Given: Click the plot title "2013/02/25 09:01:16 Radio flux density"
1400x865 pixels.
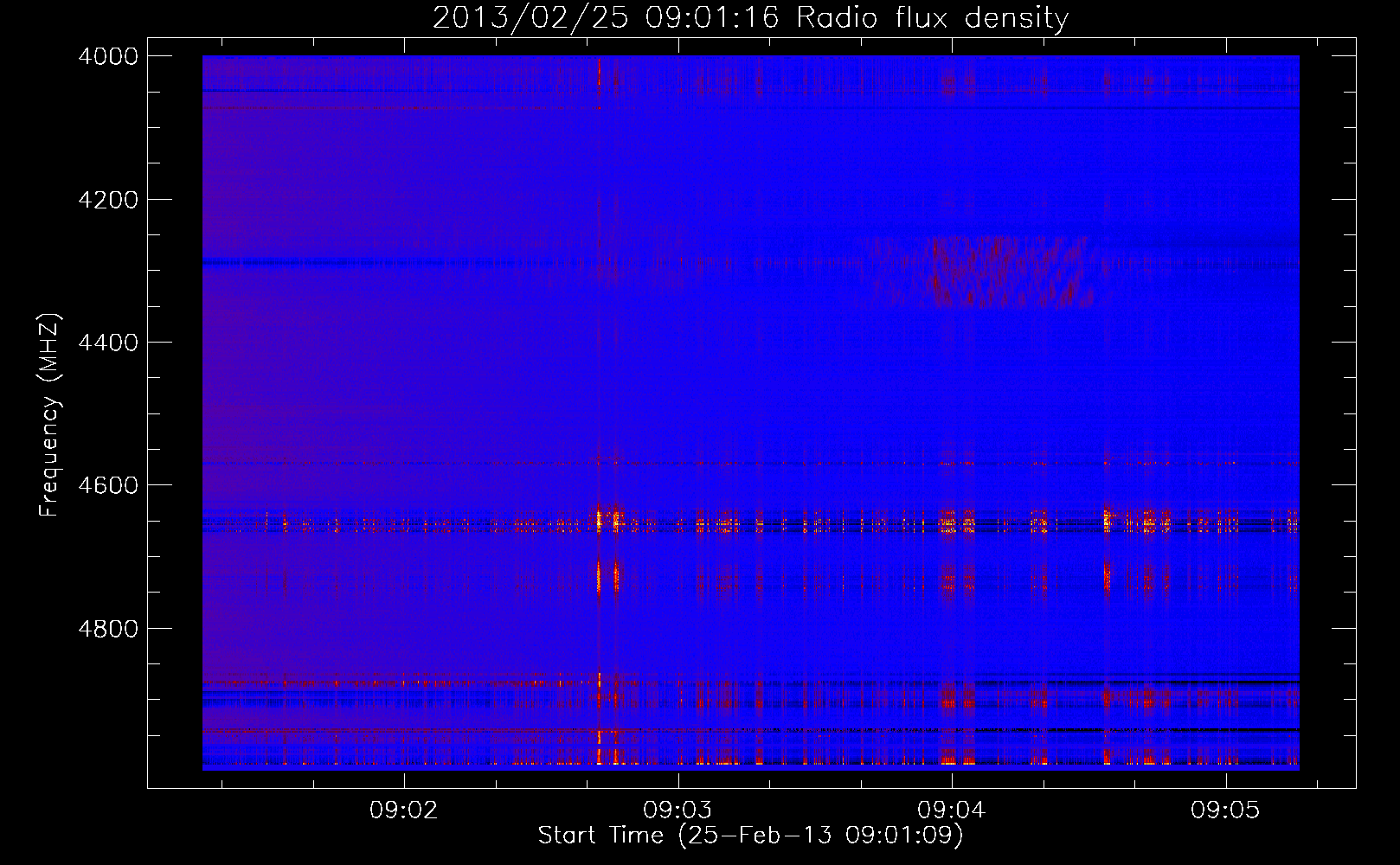Looking at the screenshot, I should point(750,18).
